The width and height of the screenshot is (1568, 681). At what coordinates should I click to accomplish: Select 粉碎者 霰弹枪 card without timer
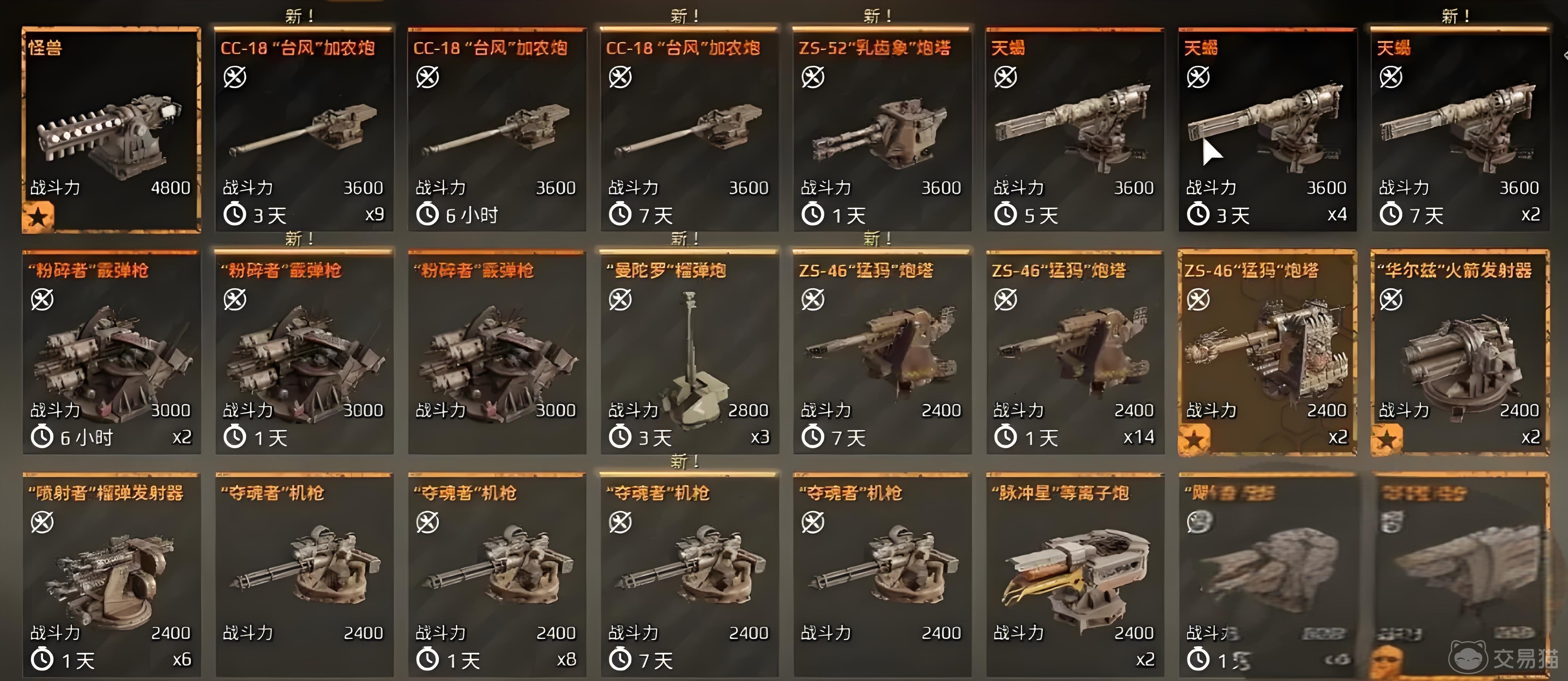click(497, 352)
